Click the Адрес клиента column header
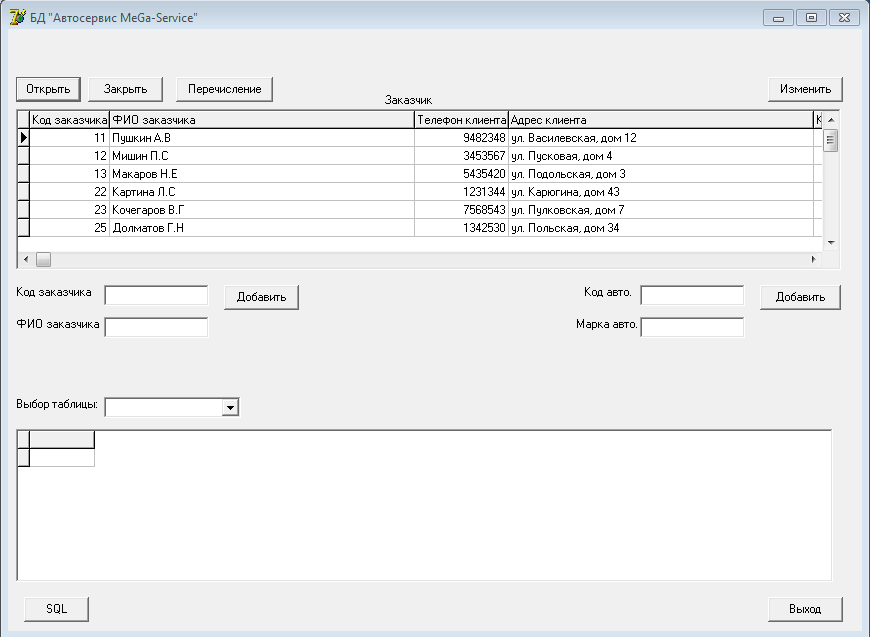The width and height of the screenshot is (870, 637). tap(661, 120)
